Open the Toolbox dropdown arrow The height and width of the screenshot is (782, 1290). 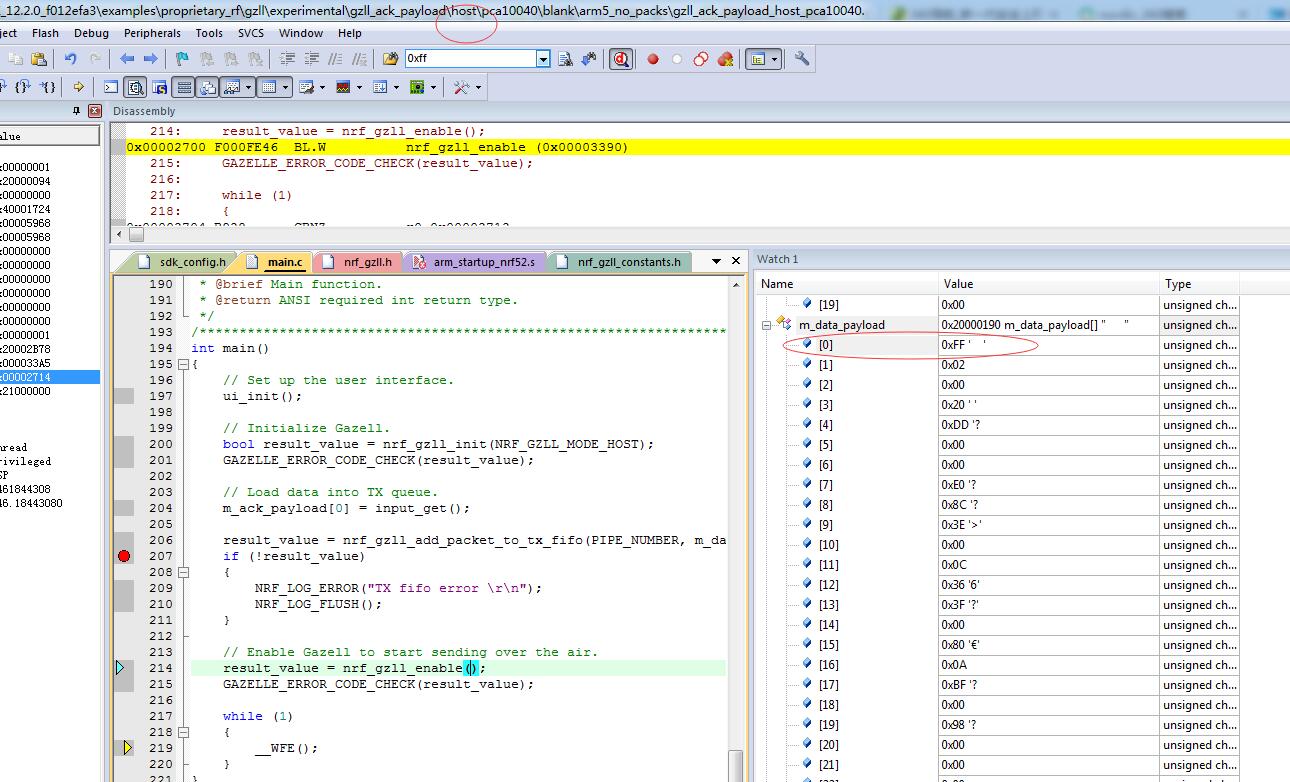pos(478,87)
